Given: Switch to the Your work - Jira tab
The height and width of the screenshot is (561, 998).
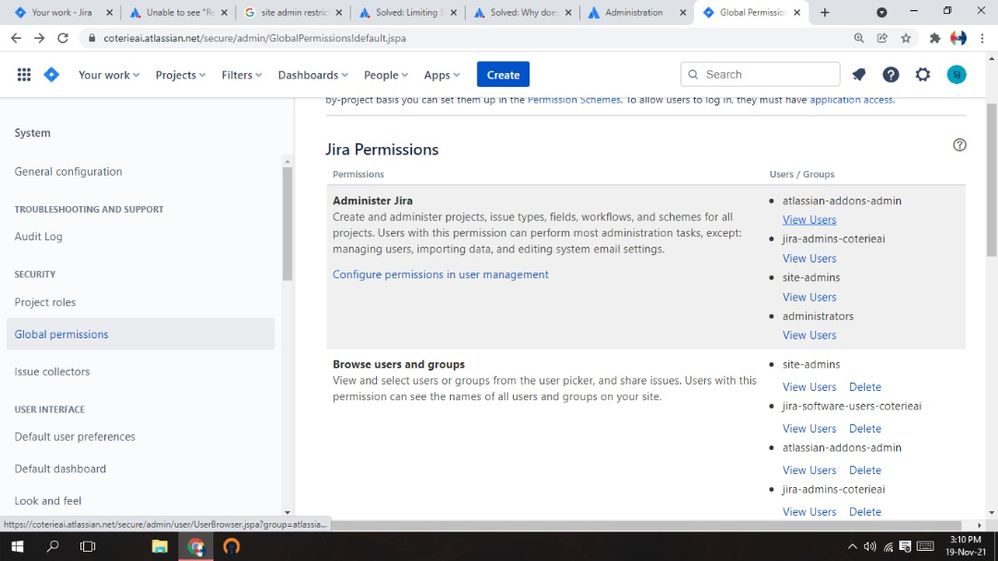Looking at the screenshot, I should click(x=62, y=12).
